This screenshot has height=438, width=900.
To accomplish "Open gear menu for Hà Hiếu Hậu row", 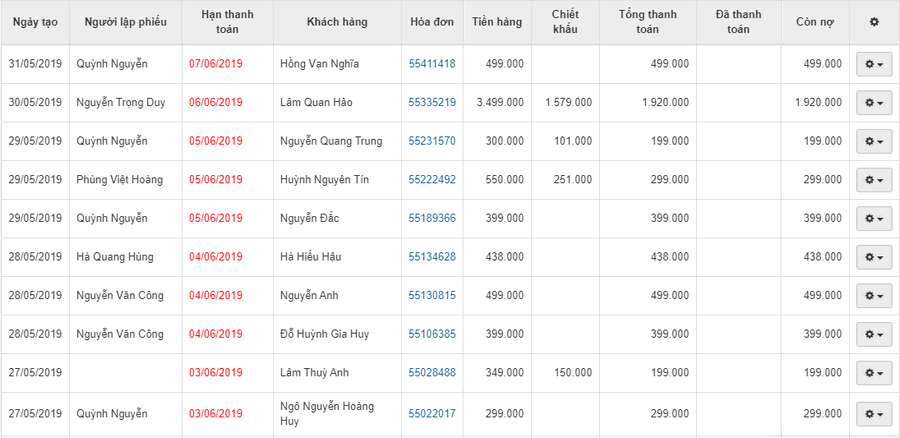I will pos(874,257).
